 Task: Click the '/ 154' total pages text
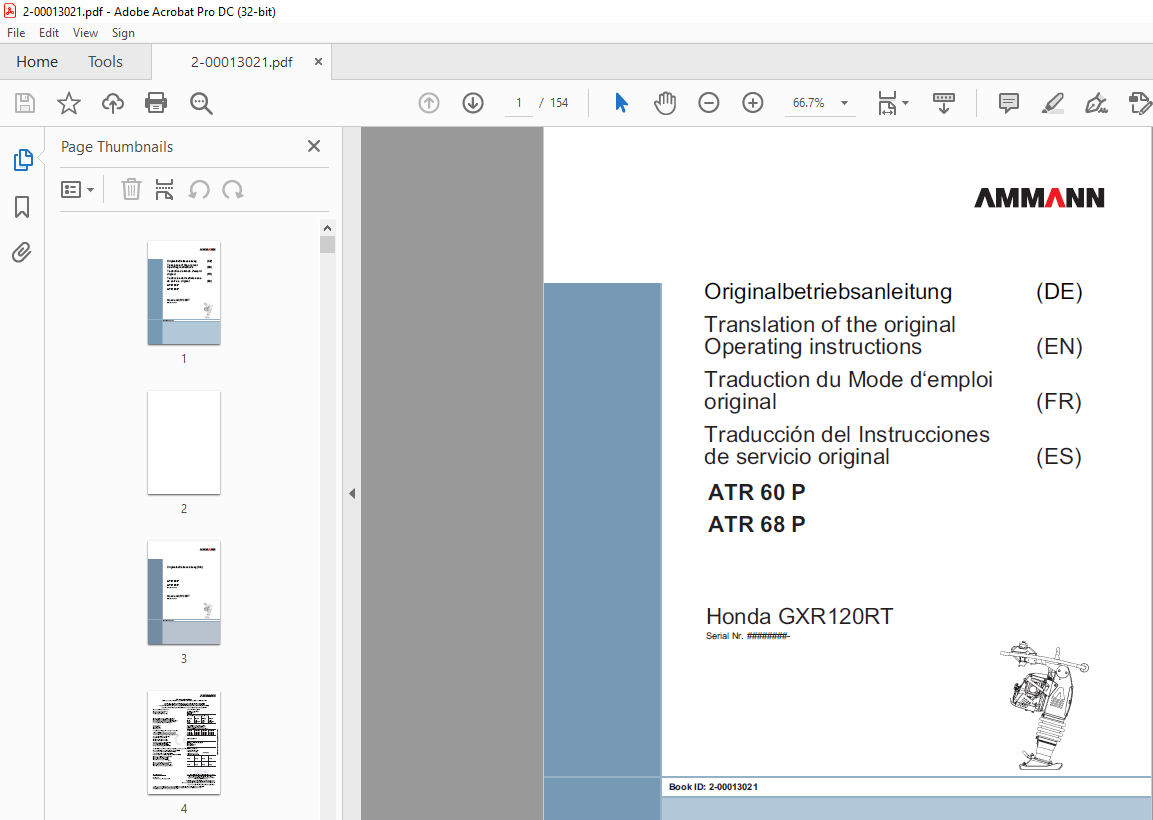pyautogui.click(x=554, y=103)
